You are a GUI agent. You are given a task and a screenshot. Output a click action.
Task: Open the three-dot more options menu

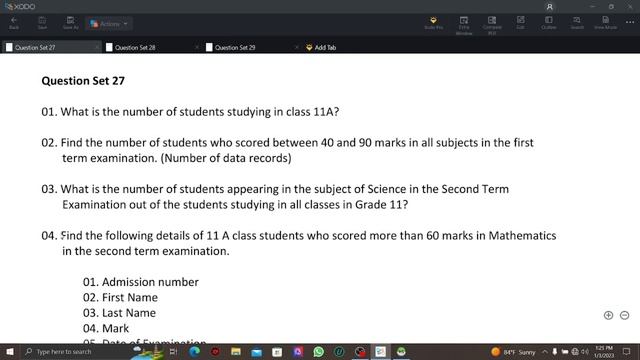[x=630, y=22]
